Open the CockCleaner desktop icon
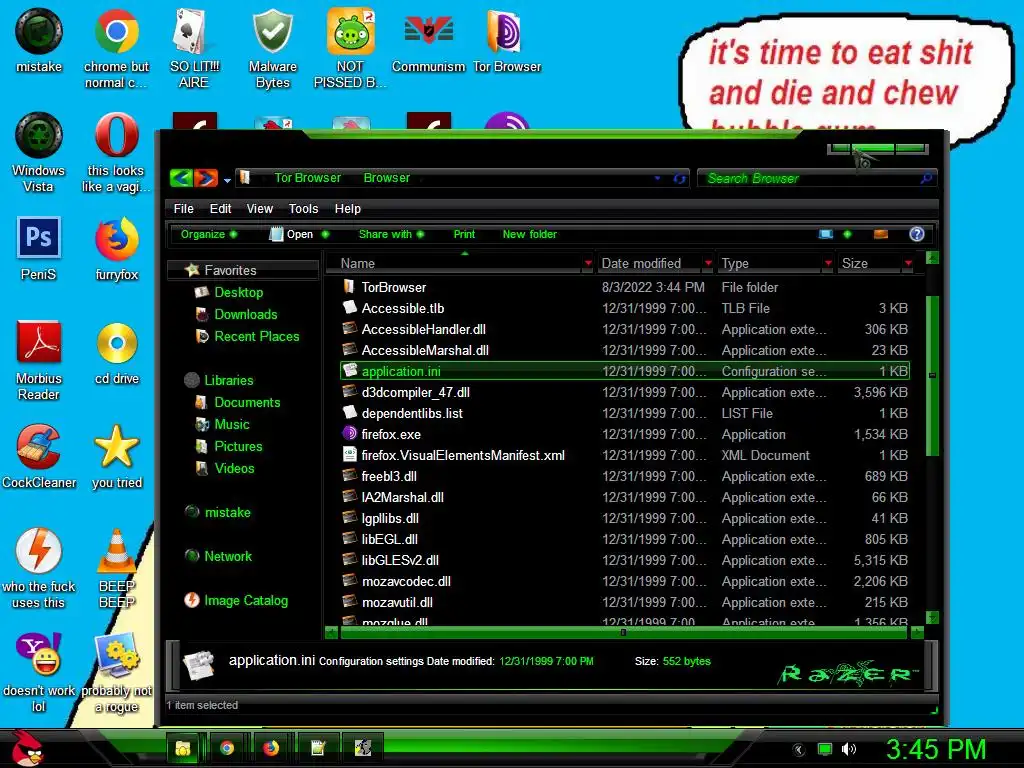The height and width of the screenshot is (768, 1024). coord(39,456)
